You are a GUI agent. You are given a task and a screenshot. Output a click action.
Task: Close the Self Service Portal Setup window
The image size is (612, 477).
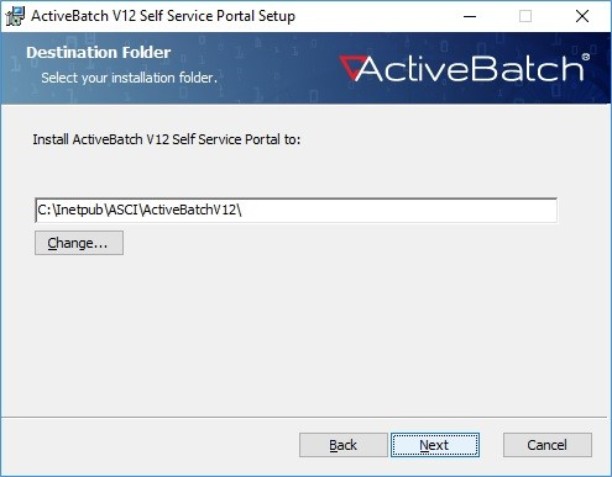pos(582,16)
